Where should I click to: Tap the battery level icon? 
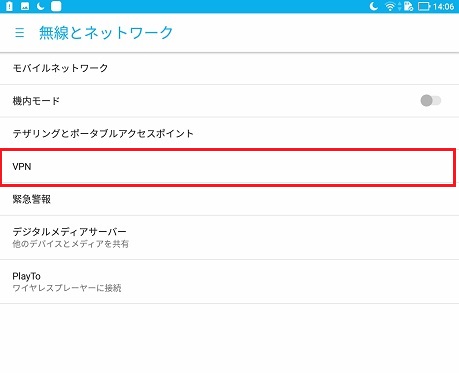coord(424,6)
